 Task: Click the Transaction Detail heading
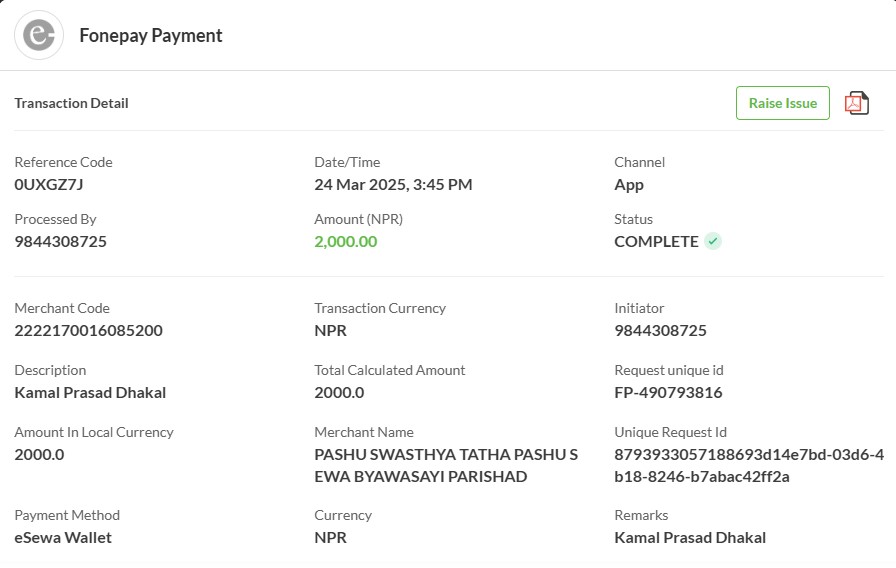pos(71,103)
